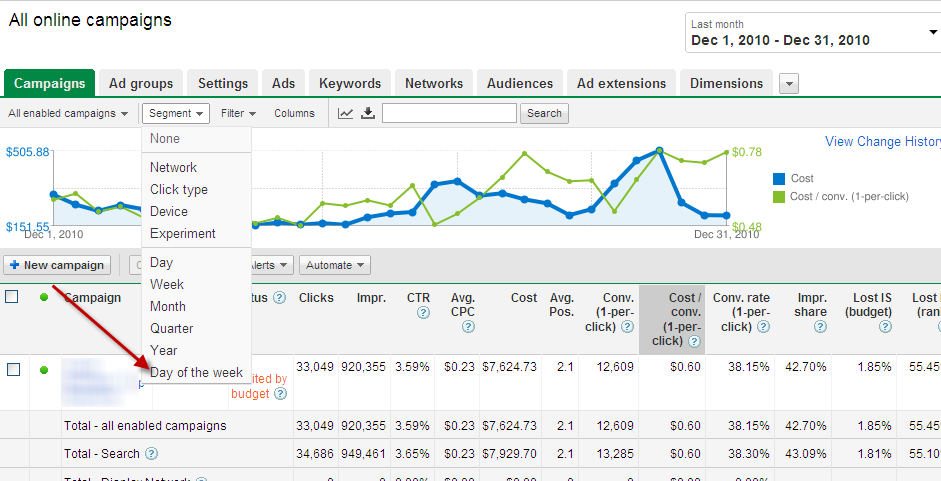The height and width of the screenshot is (481, 941).
Task: Switch to the Dimensions tab
Action: click(x=726, y=83)
